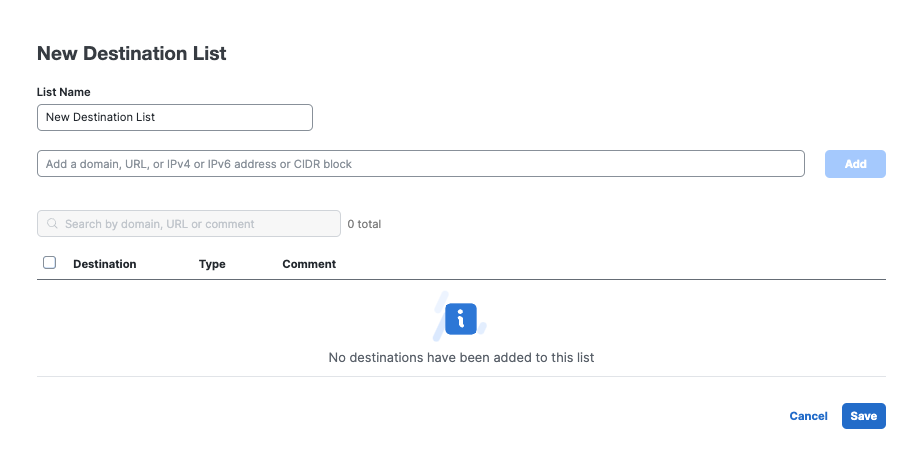The height and width of the screenshot is (461, 923).
Task: Click the 'List Name' field label
Action: pyautogui.click(x=64, y=92)
